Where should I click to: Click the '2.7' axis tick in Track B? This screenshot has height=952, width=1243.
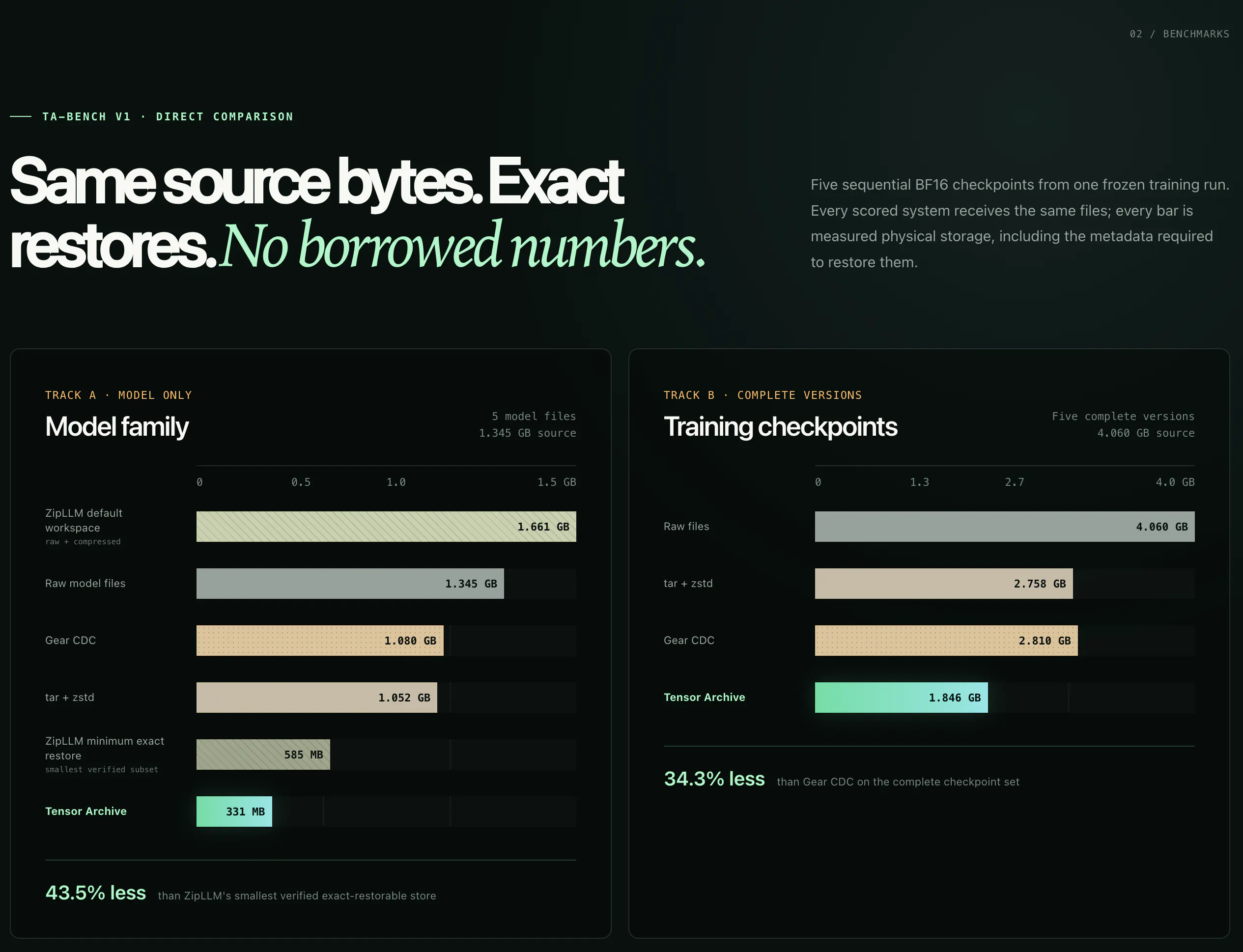click(1015, 482)
